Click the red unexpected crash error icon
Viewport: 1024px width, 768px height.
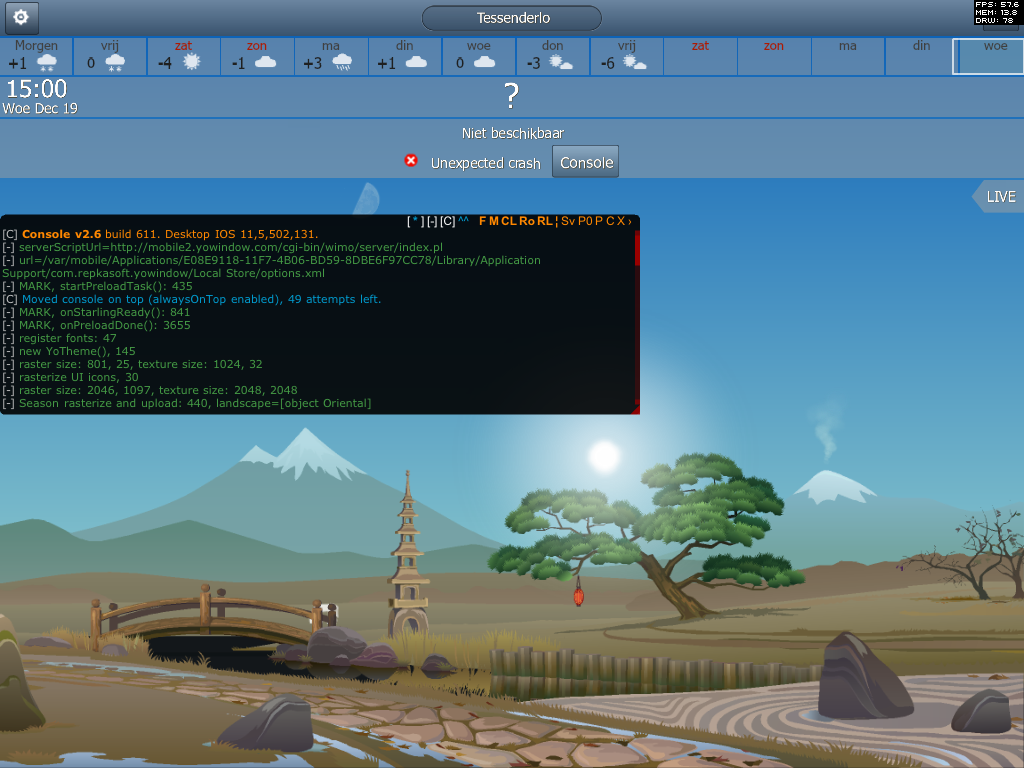point(411,161)
